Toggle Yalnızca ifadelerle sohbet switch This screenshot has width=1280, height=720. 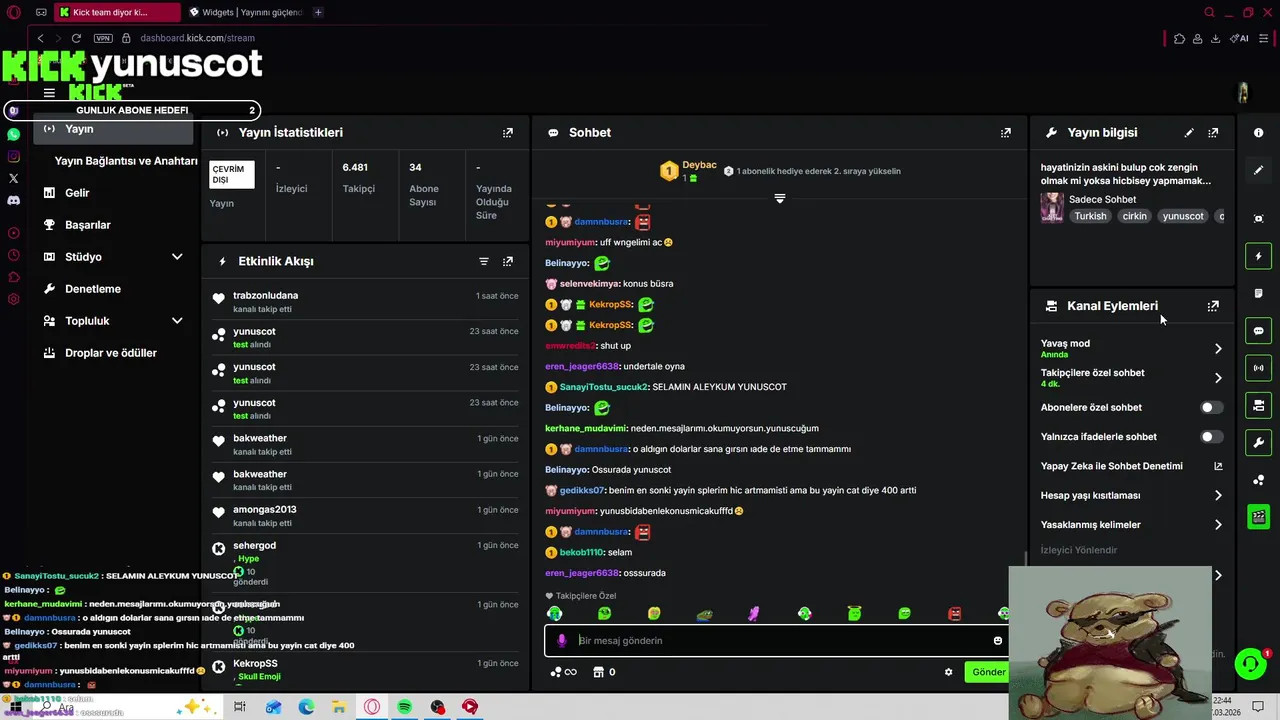(1211, 436)
